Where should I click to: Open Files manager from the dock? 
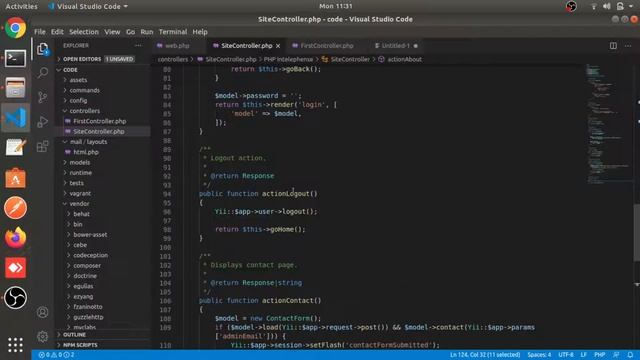pos(16,88)
